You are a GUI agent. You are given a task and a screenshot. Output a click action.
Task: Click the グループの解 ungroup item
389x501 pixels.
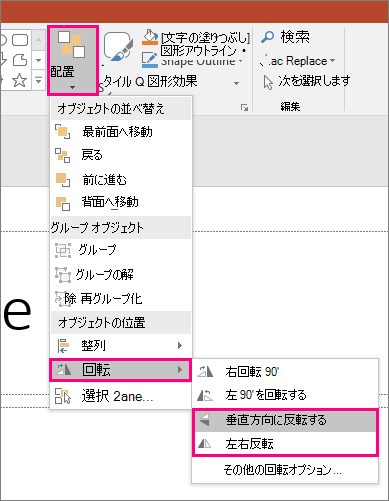coord(121,275)
